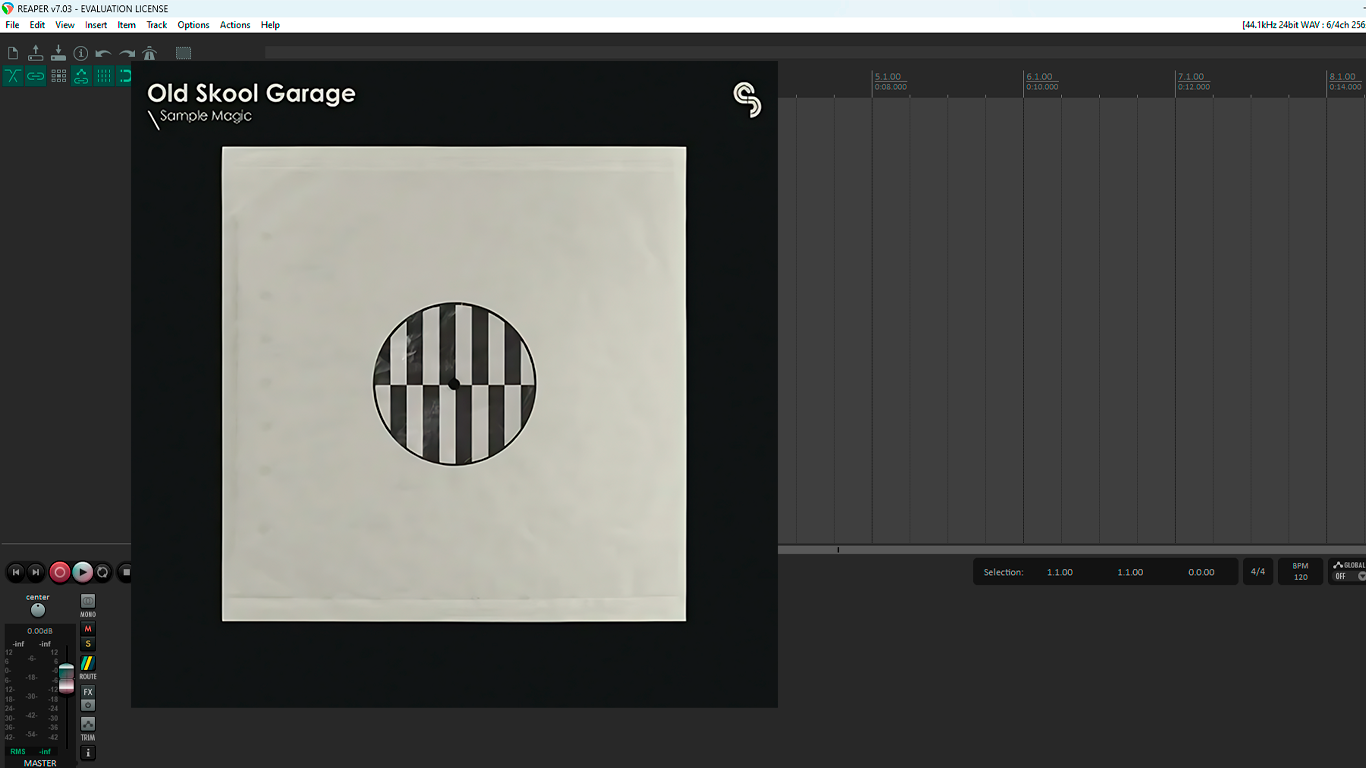Bypass master FX with power icon
This screenshot has width=1366, height=768.
tap(88, 705)
